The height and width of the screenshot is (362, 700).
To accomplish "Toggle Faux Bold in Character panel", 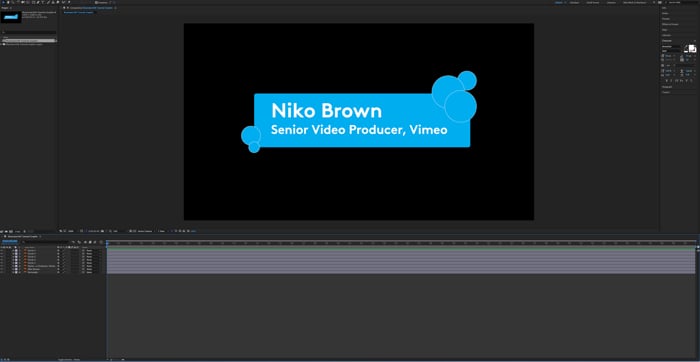I will pyautogui.click(x=666, y=81).
